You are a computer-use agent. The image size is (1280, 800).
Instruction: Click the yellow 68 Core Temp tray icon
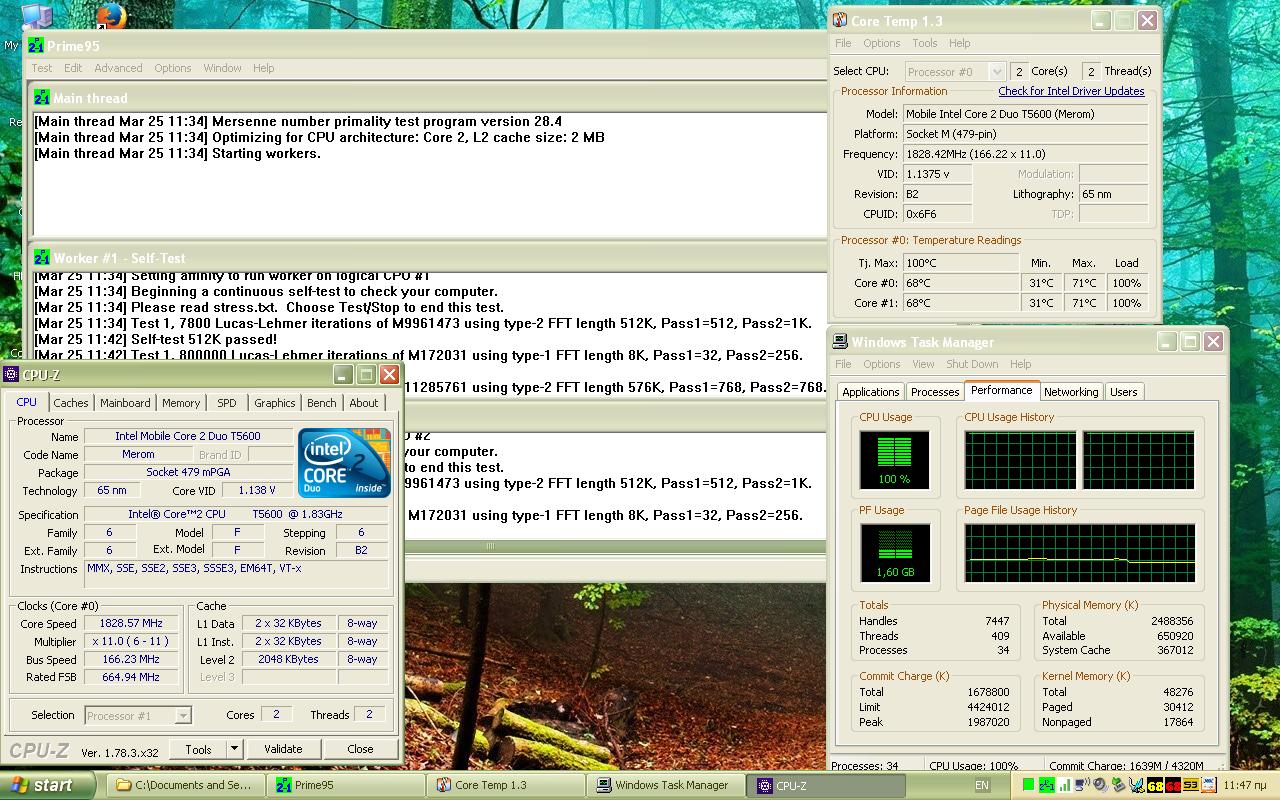[1155, 785]
